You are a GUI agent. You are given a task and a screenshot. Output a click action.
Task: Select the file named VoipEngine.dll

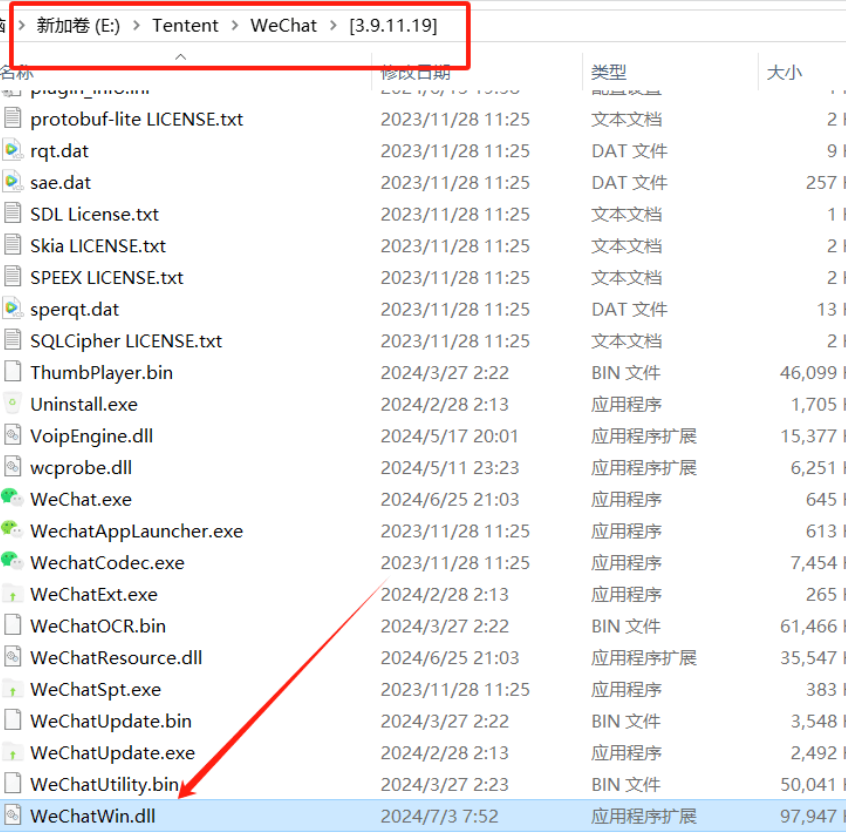pyautogui.click(x=92, y=436)
